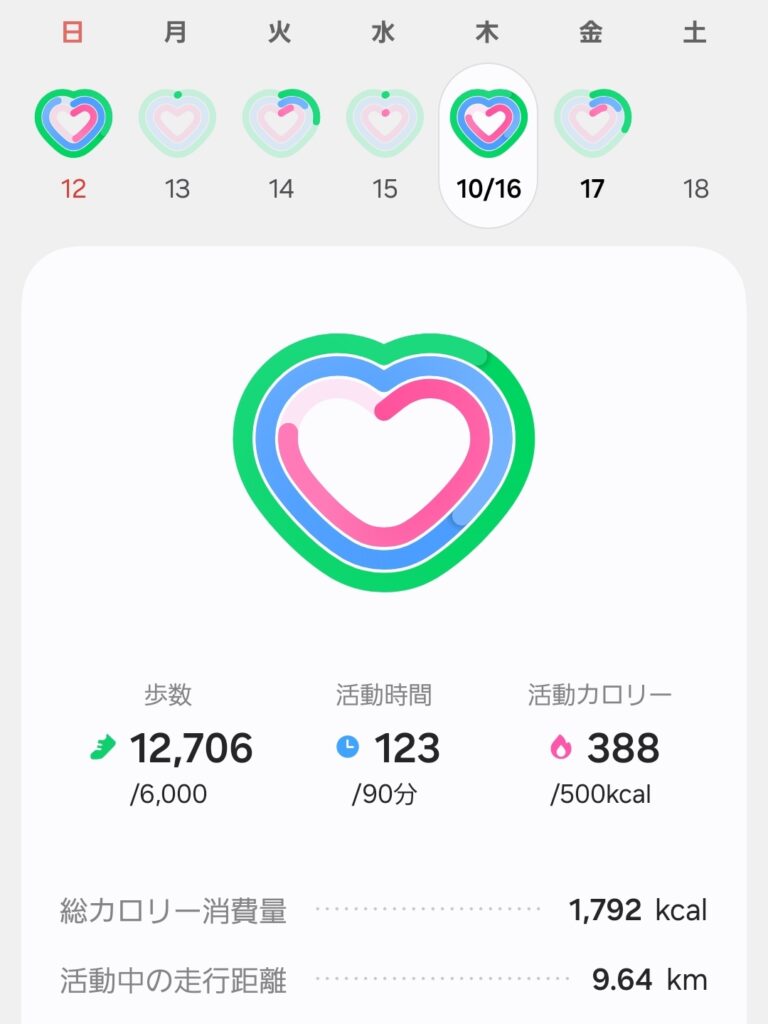Tap the blue clock activity icon

click(x=347, y=748)
